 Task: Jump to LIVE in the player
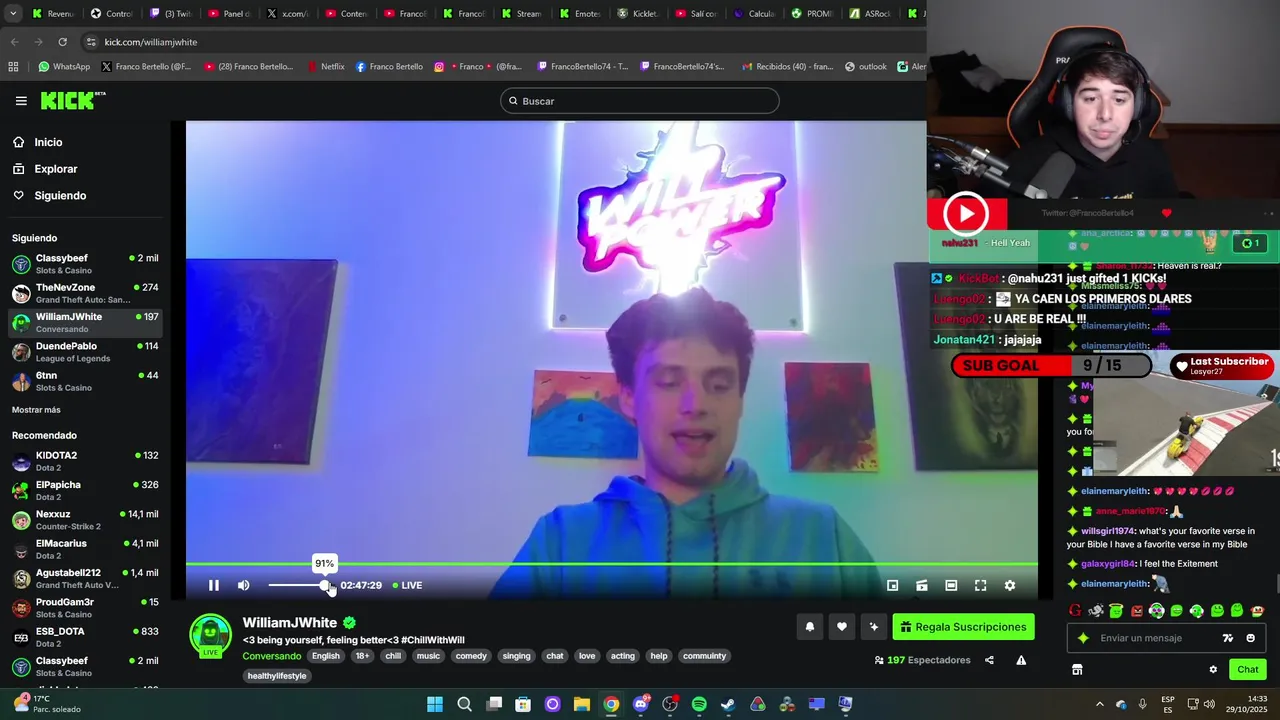[x=407, y=585]
